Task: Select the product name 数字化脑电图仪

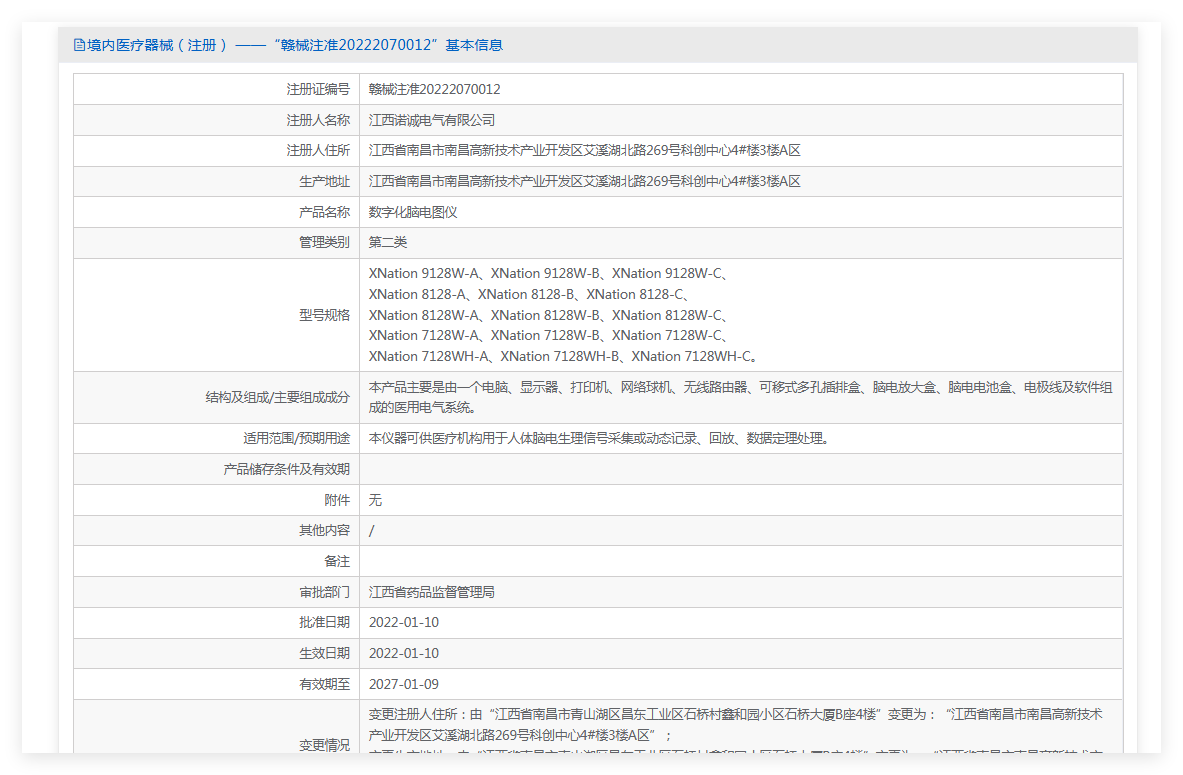Action: (x=413, y=213)
